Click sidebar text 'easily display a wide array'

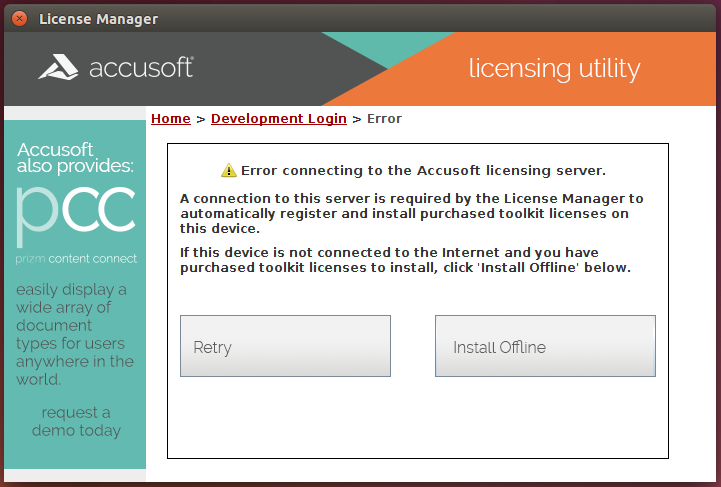click(x=75, y=335)
